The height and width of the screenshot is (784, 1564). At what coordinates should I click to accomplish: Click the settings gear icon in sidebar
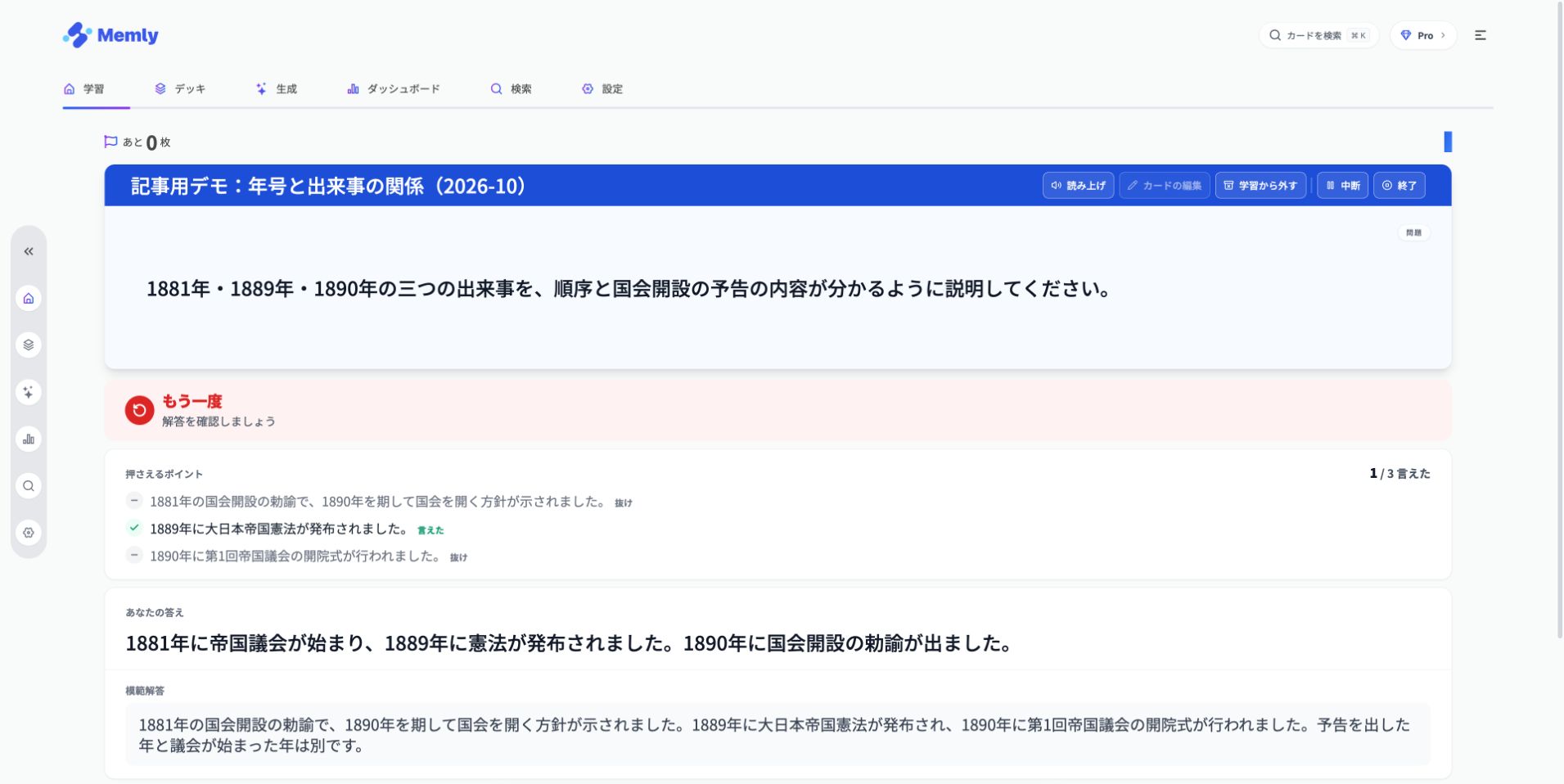29,533
